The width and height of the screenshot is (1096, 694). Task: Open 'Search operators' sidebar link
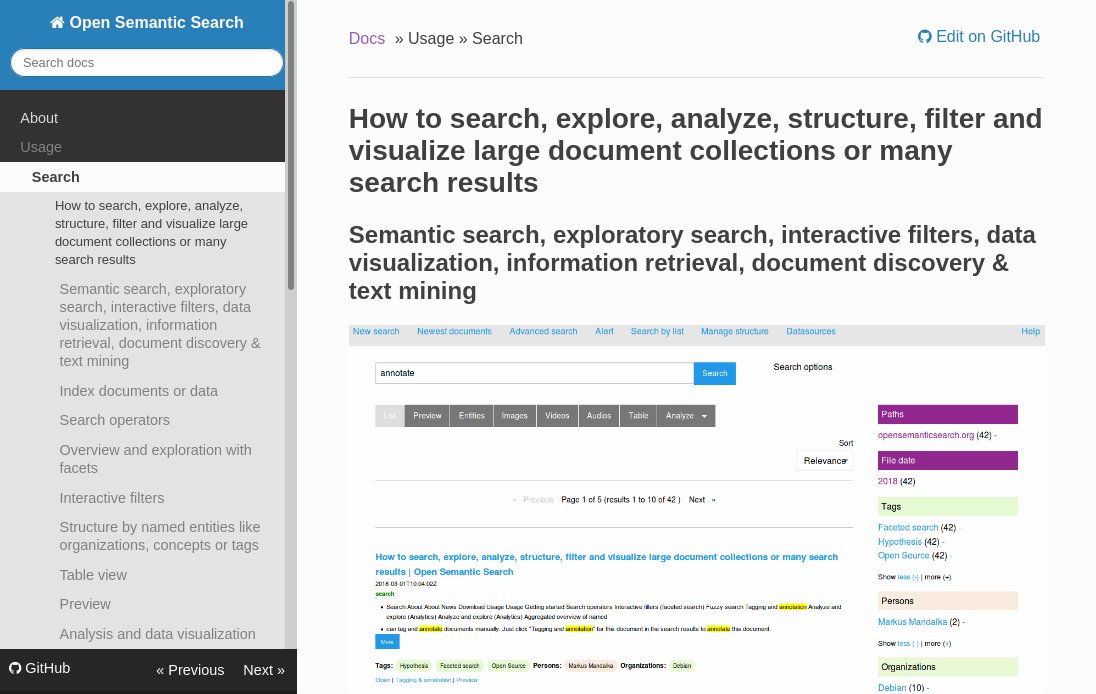click(115, 420)
